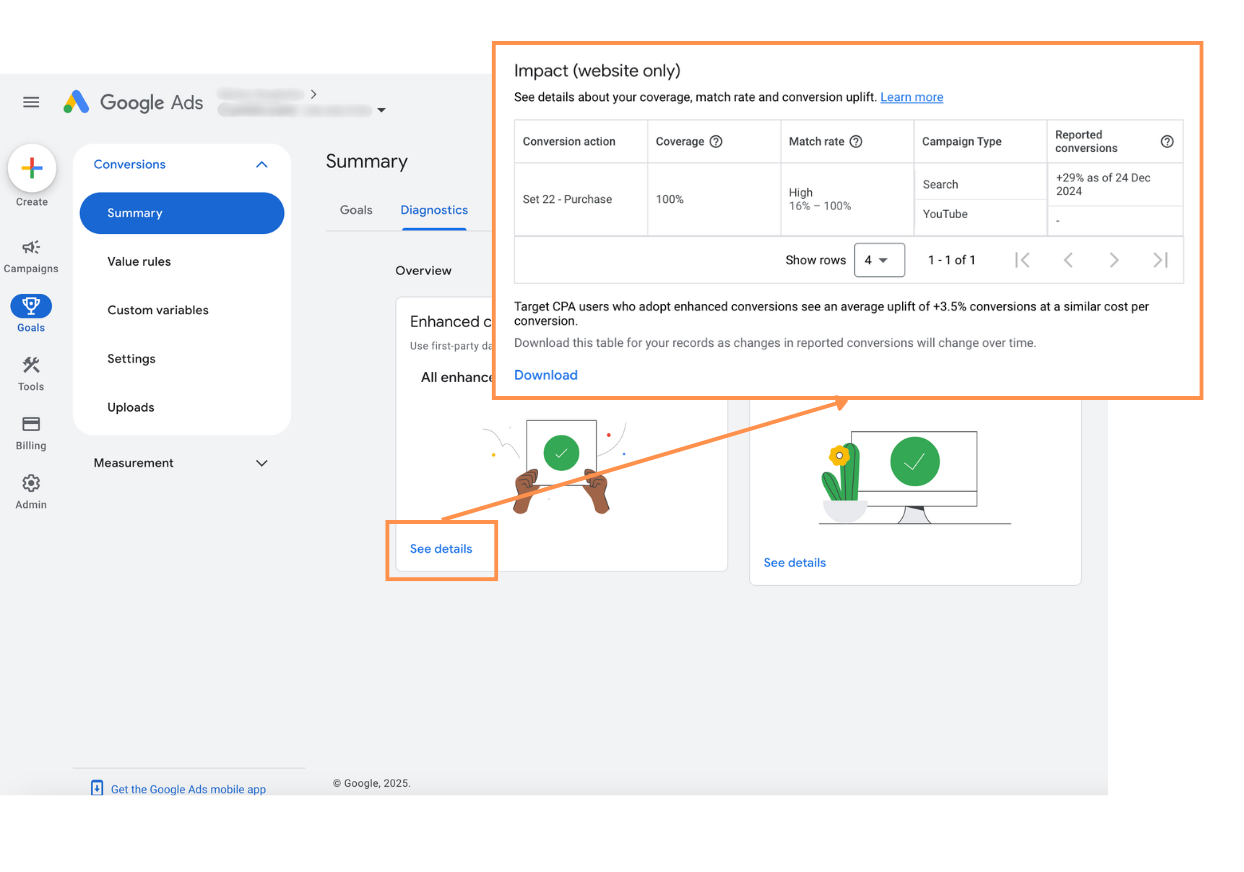Click the mobile app phone icon
The width and height of the screenshot is (1244, 872).
click(97, 788)
